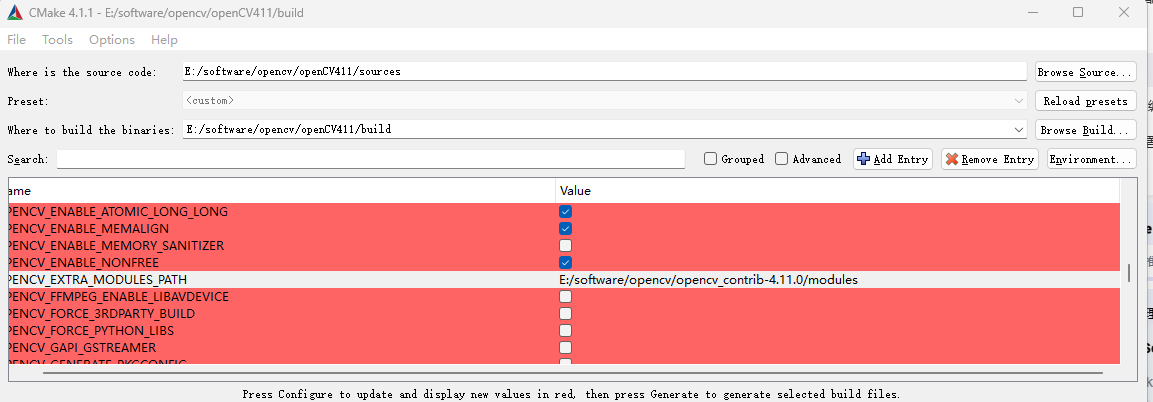Enable the Grouped checkbox
Screen dimensions: 1153x402
[x=710, y=159]
